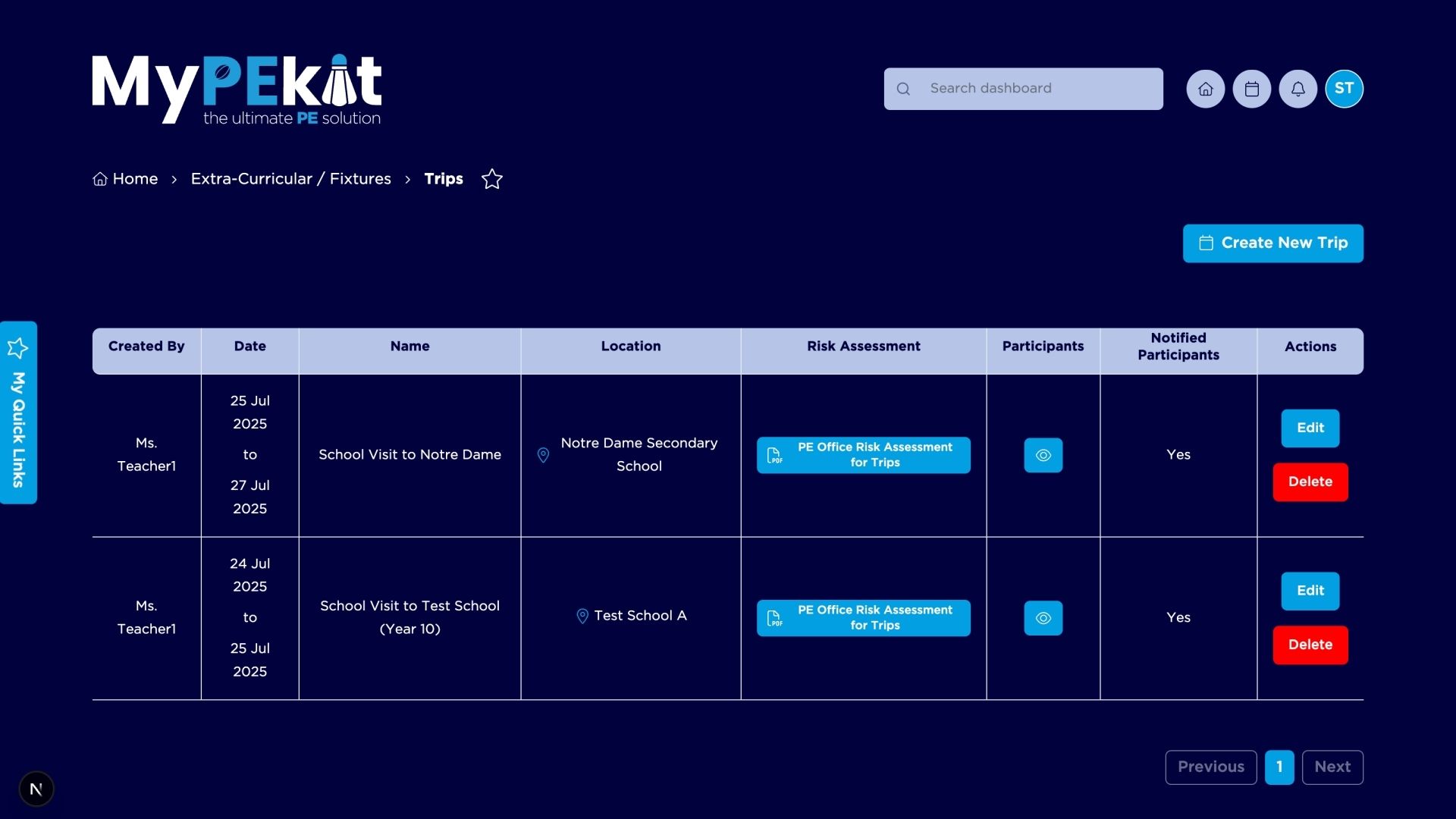View participants for Test School trip

1043,618
